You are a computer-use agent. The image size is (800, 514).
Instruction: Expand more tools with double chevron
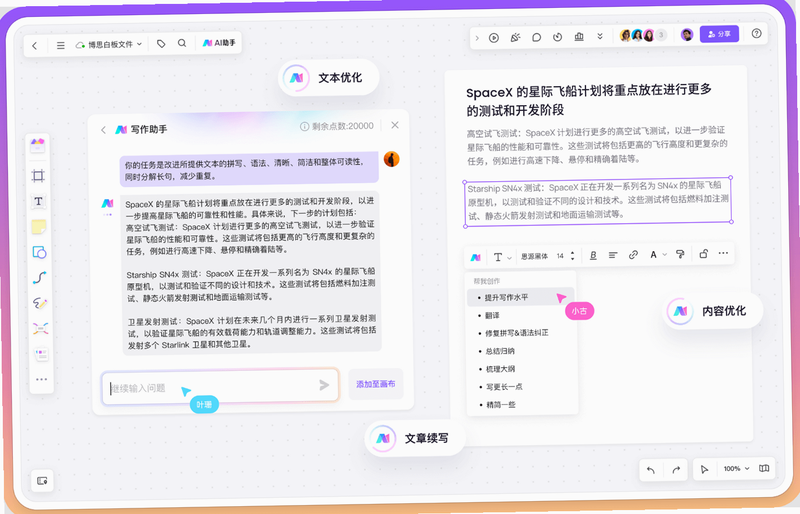pos(600,36)
